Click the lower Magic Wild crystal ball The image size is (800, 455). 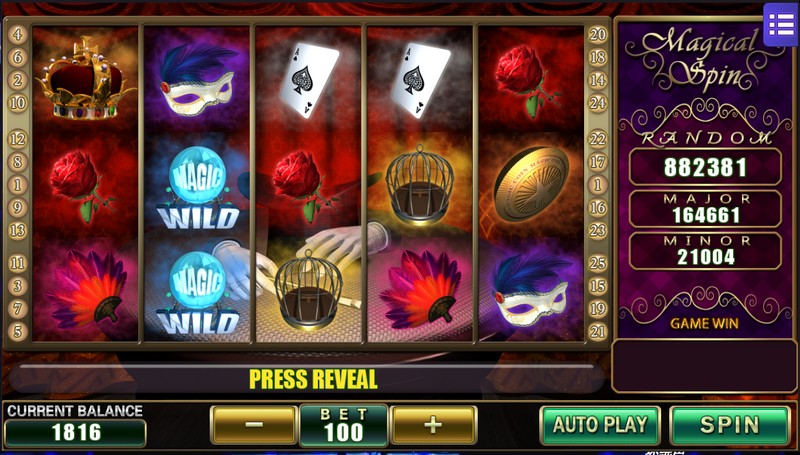197,293
